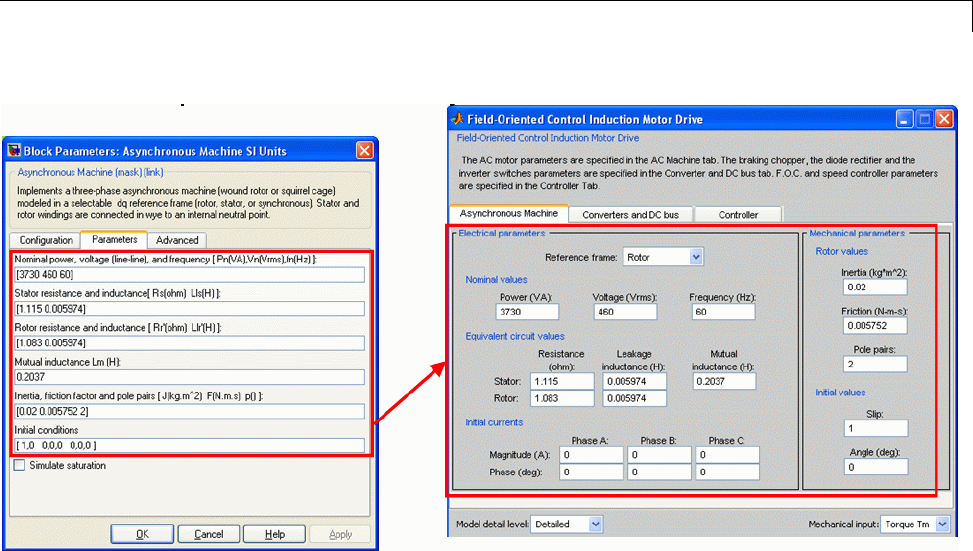This screenshot has width=973, height=551.
Task: Switch to Converters and DC bus tab
Action: 630,215
